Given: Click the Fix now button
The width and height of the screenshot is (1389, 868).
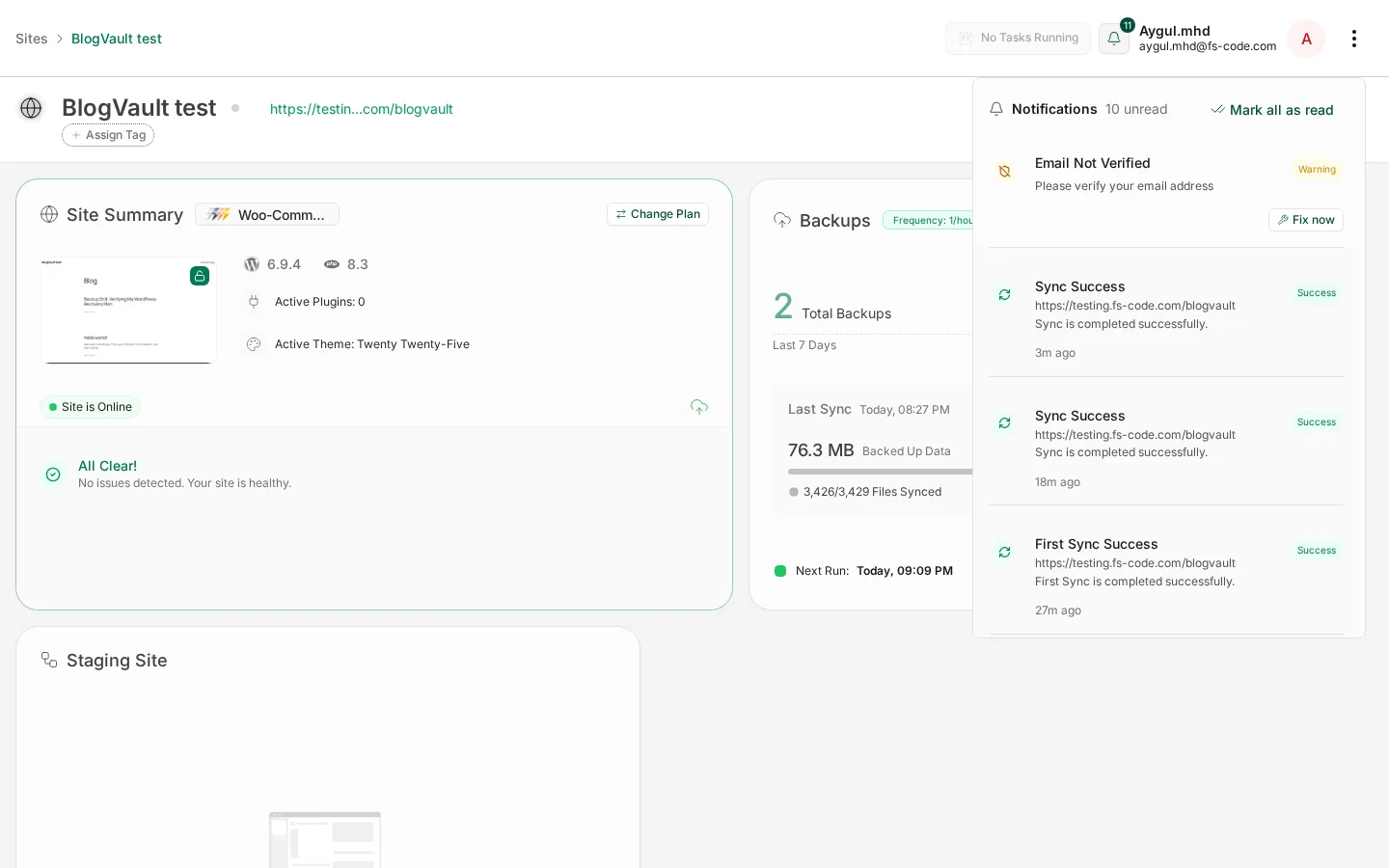Looking at the screenshot, I should 1306,220.
